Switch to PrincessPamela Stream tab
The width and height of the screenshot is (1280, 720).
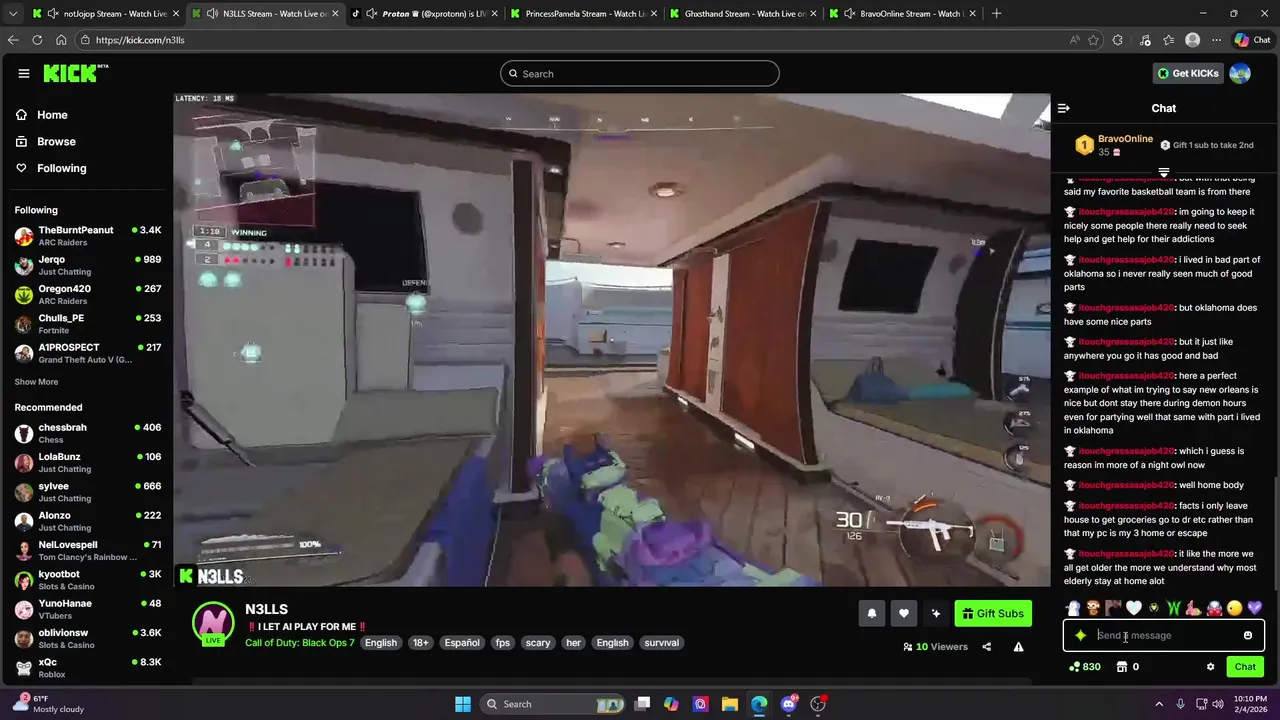[x=586, y=14]
